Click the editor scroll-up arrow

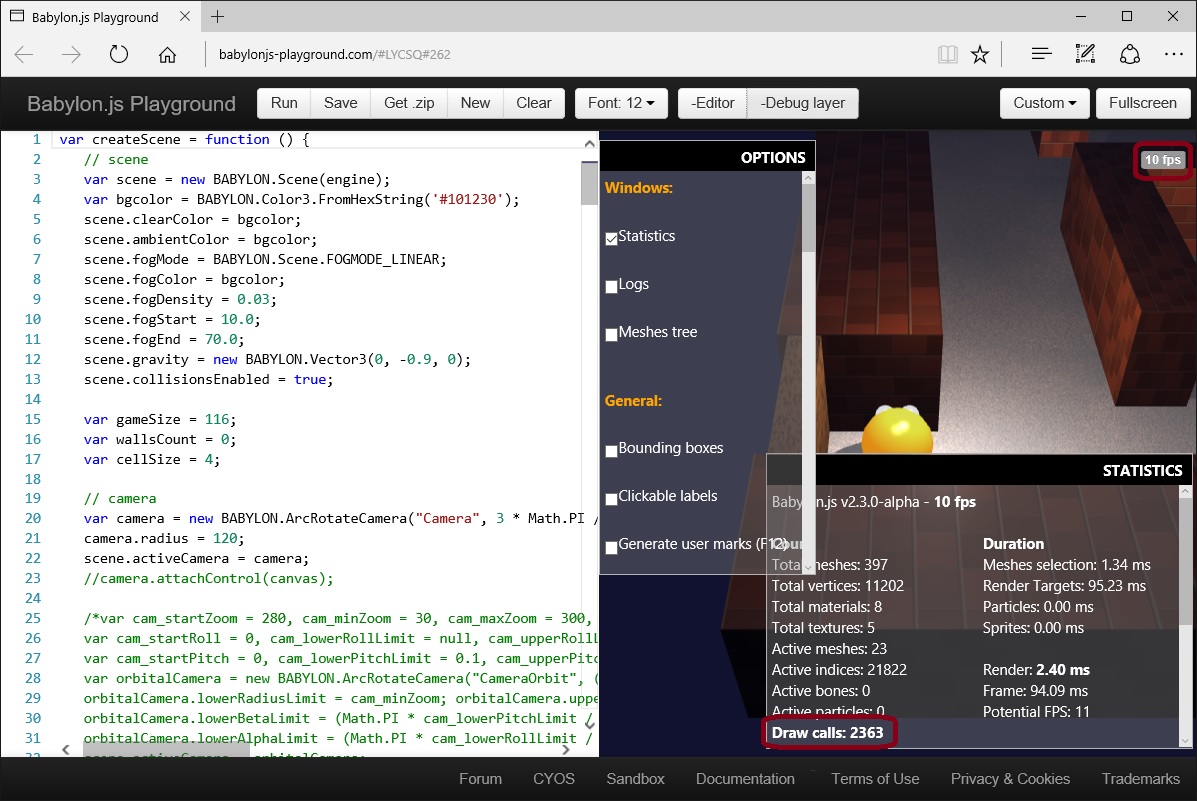click(x=589, y=143)
